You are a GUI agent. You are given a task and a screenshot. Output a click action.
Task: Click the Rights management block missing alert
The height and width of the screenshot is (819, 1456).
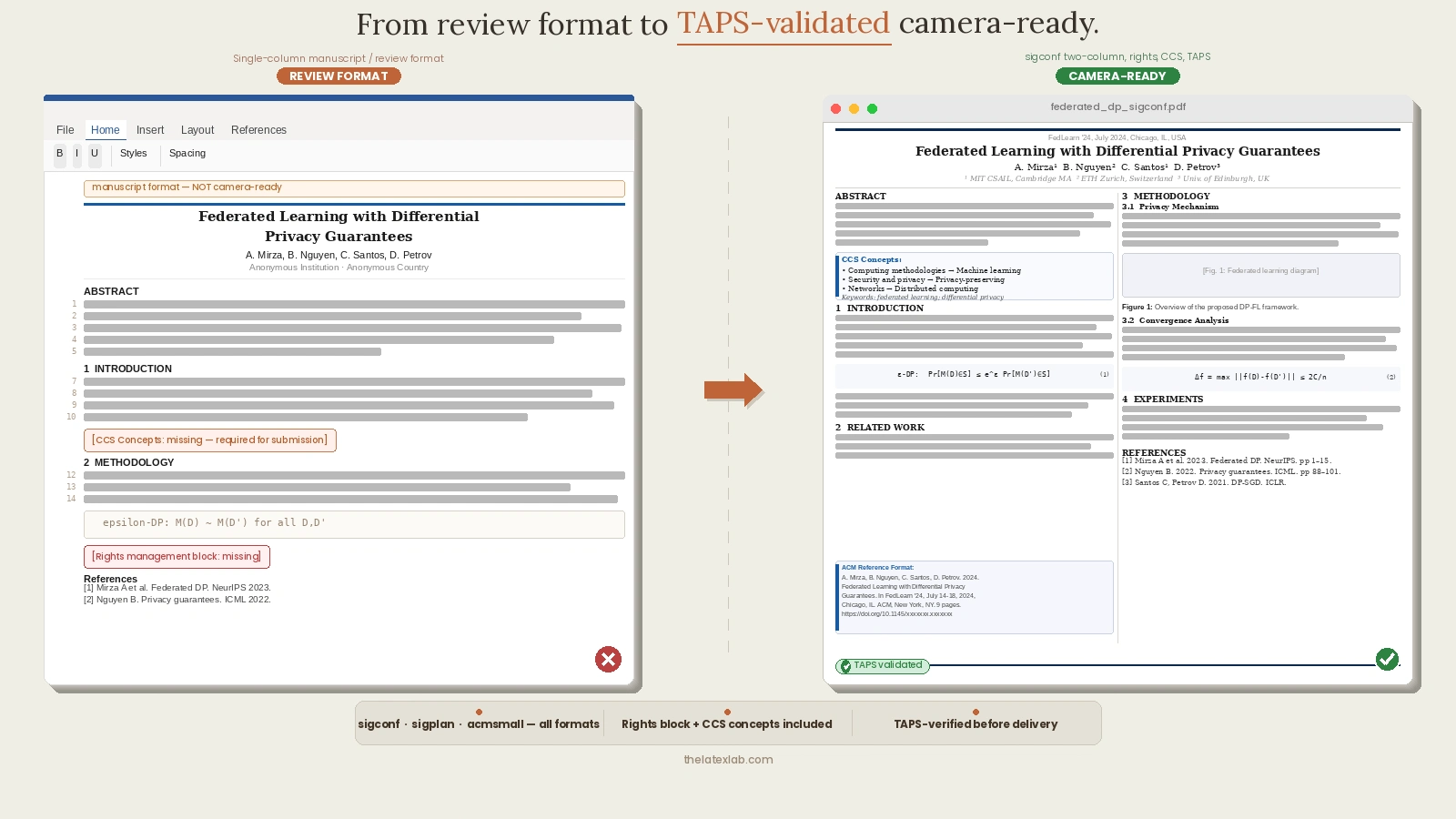coord(177,556)
